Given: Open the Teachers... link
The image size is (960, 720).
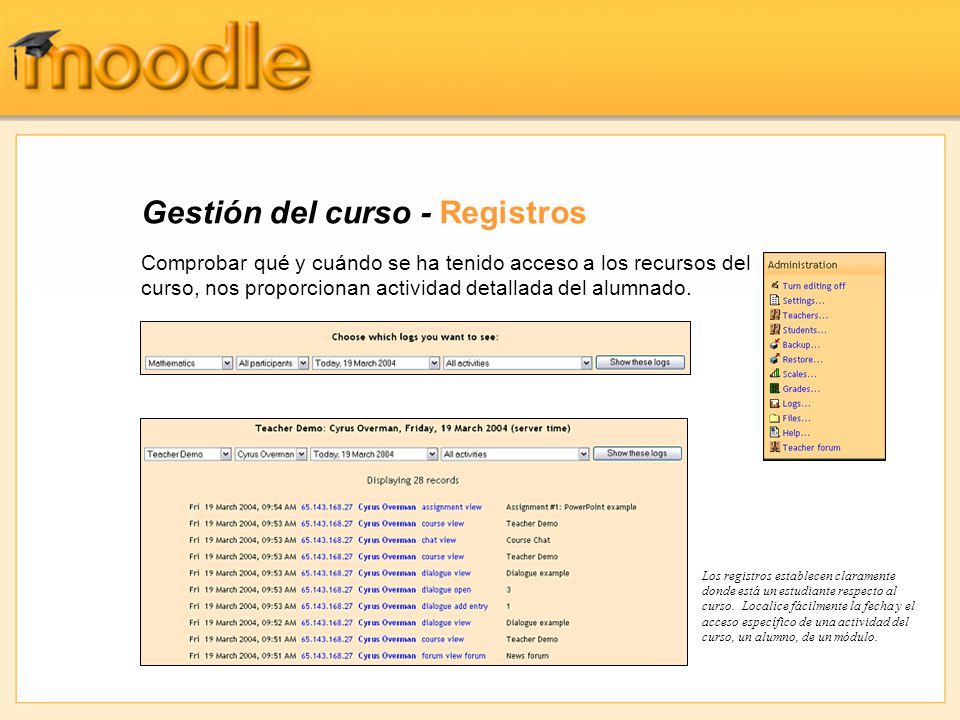Looking at the screenshot, I should pyautogui.click(x=805, y=315).
